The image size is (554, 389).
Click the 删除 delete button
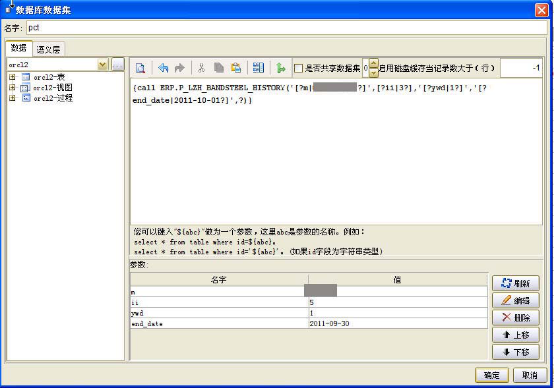pos(516,318)
